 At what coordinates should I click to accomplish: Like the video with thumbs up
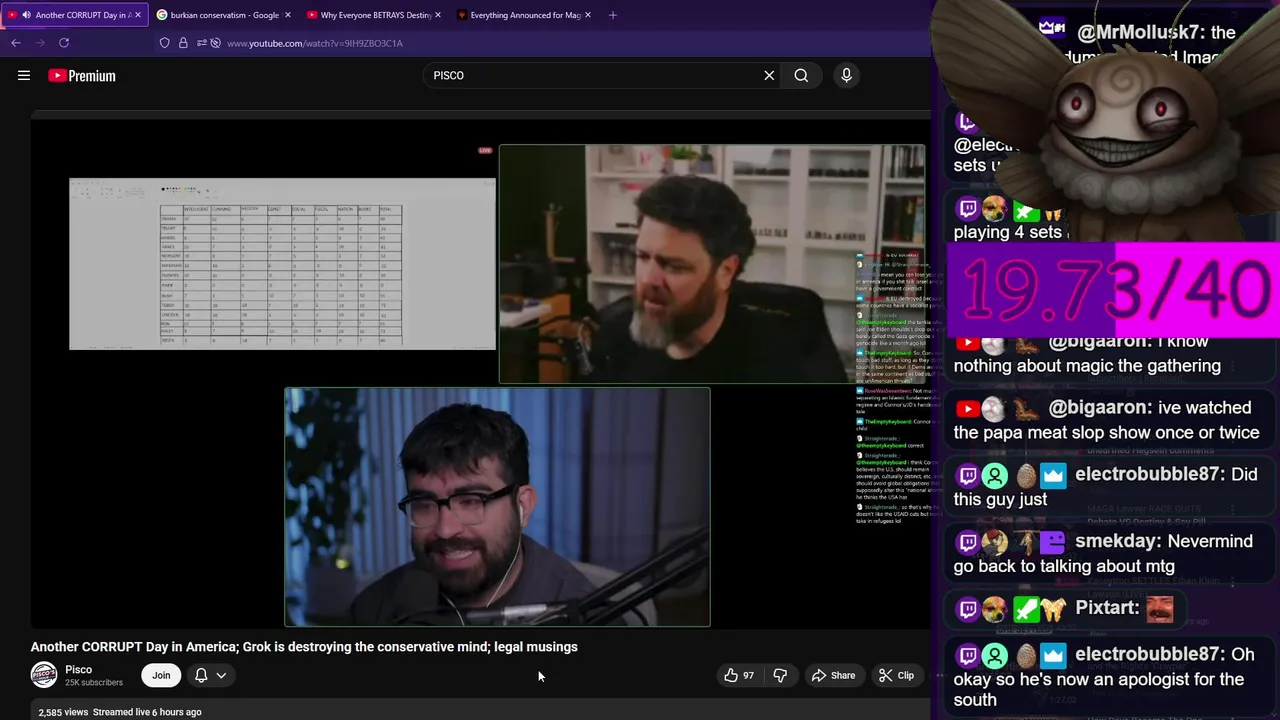pos(739,675)
